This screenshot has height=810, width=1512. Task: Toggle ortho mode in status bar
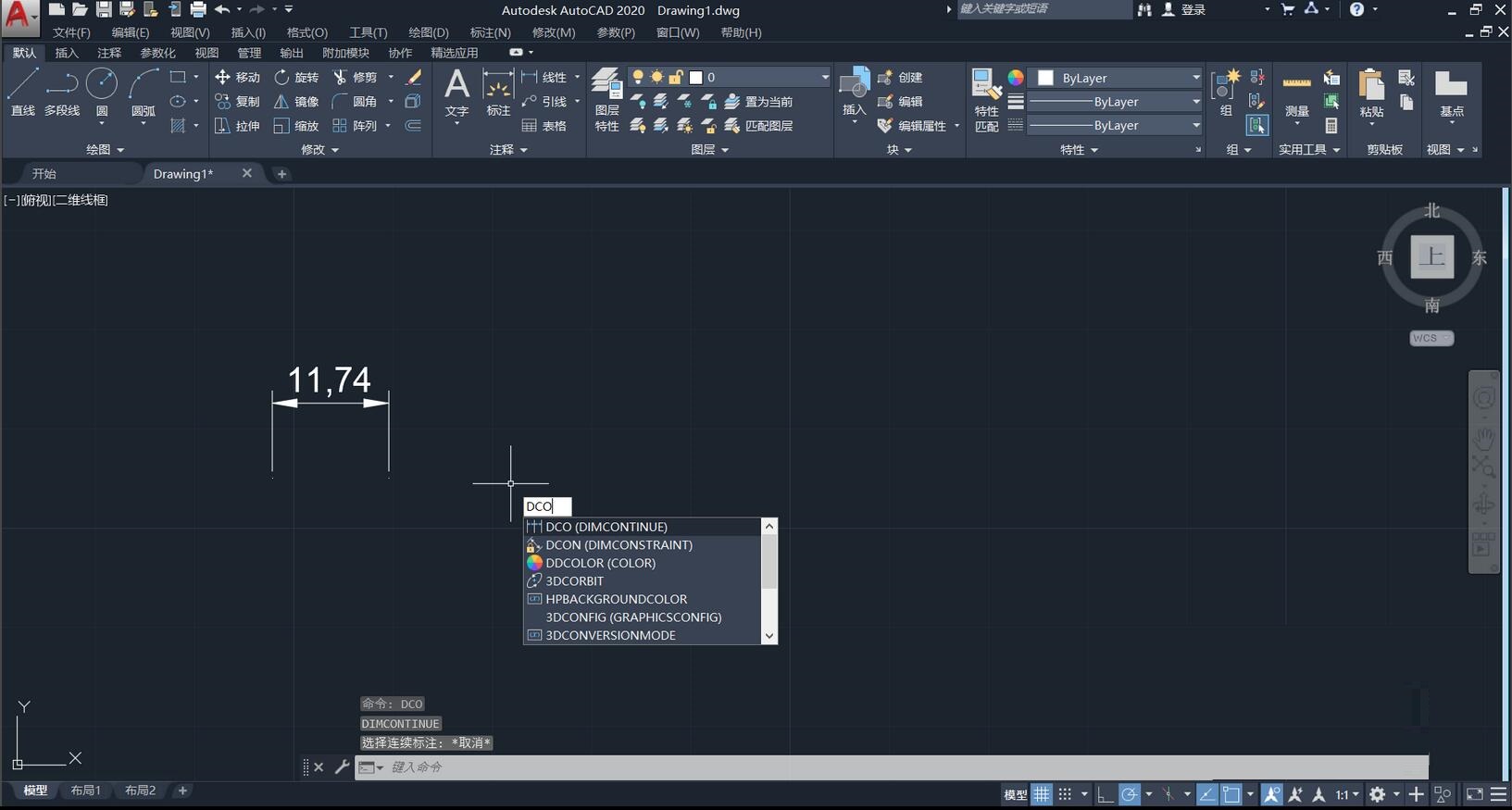(x=1105, y=794)
